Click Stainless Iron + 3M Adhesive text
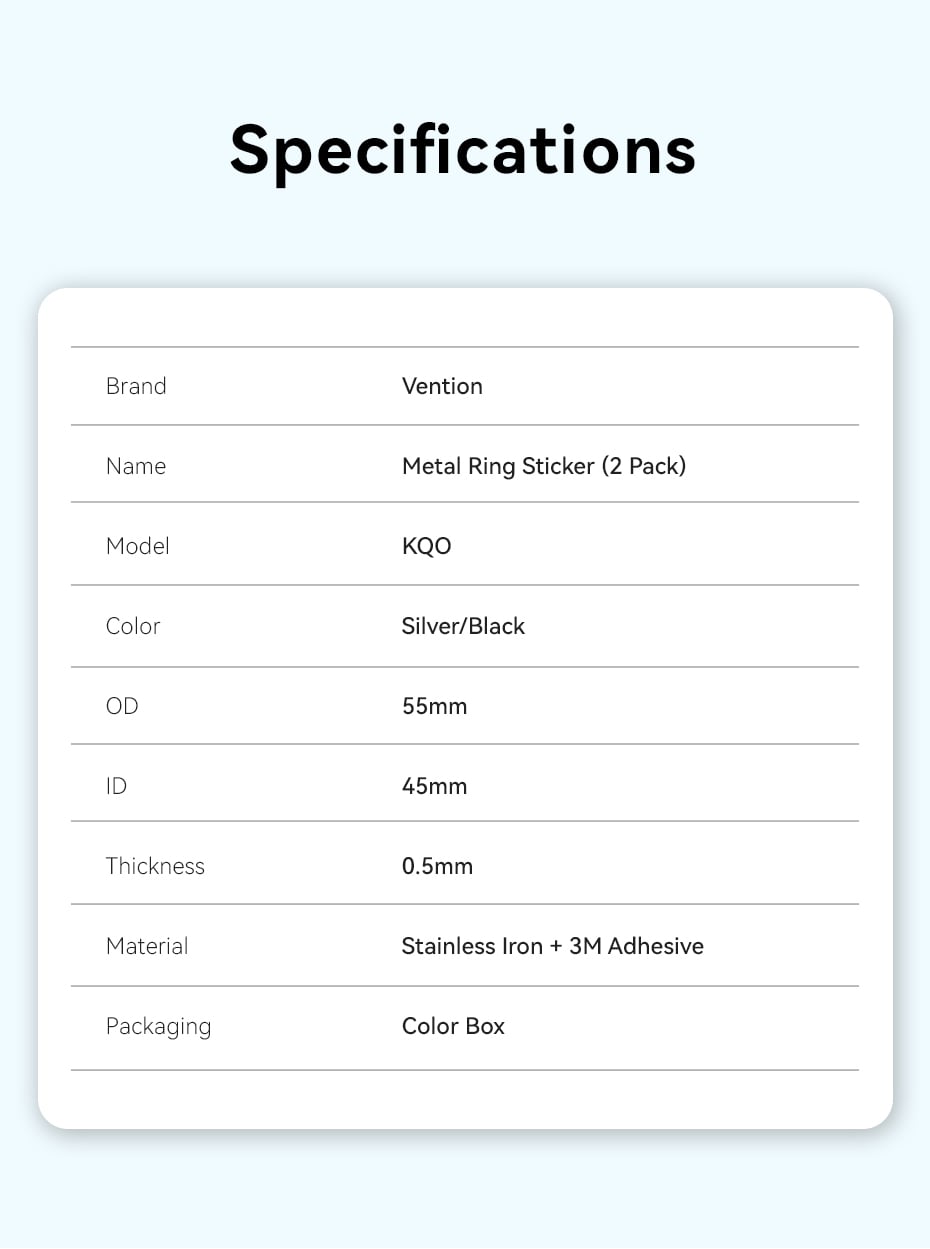Image resolution: width=930 pixels, height=1249 pixels. click(553, 946)
